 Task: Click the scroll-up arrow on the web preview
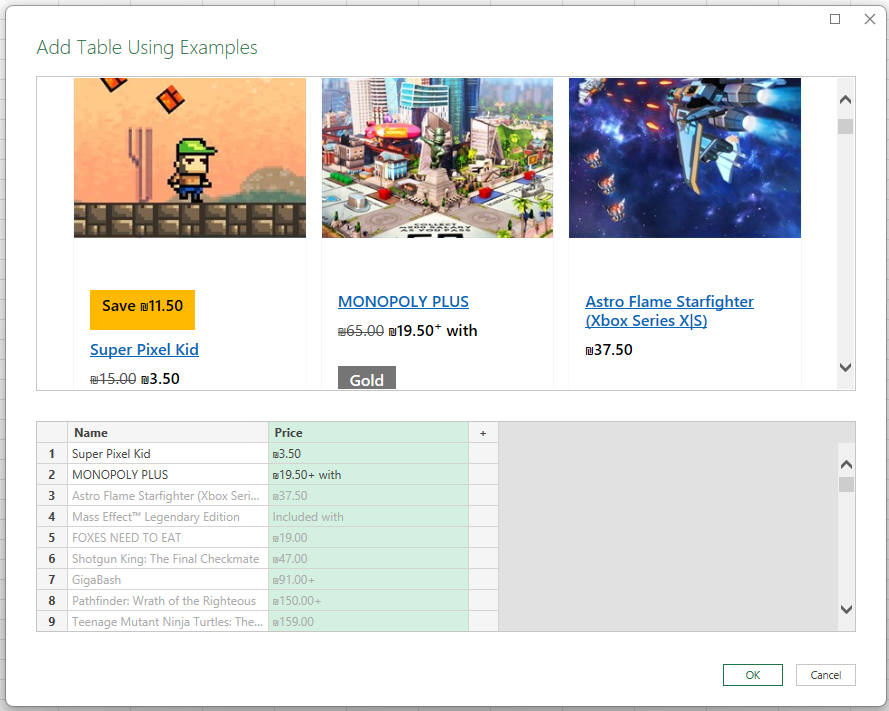coord(845,99)
